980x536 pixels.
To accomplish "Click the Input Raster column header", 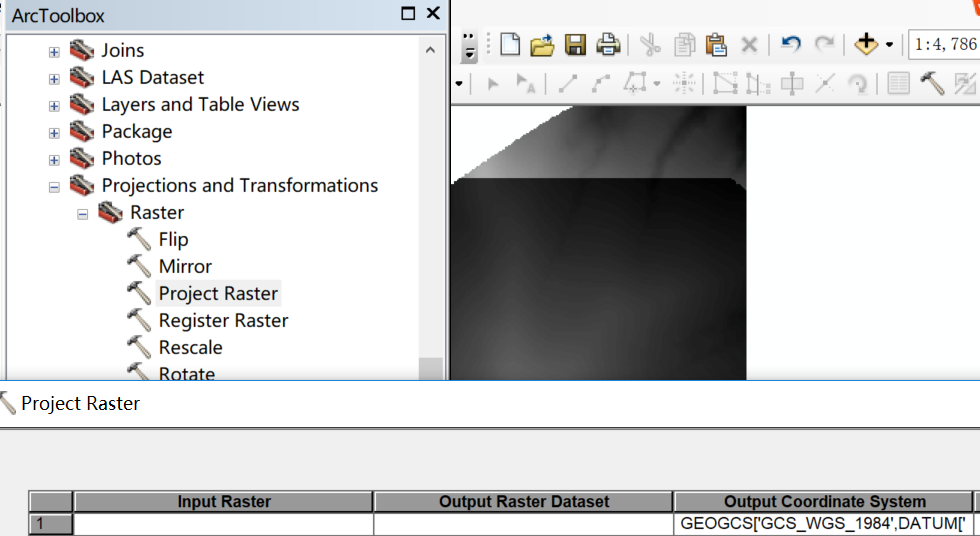I will [x=223, y=502].
